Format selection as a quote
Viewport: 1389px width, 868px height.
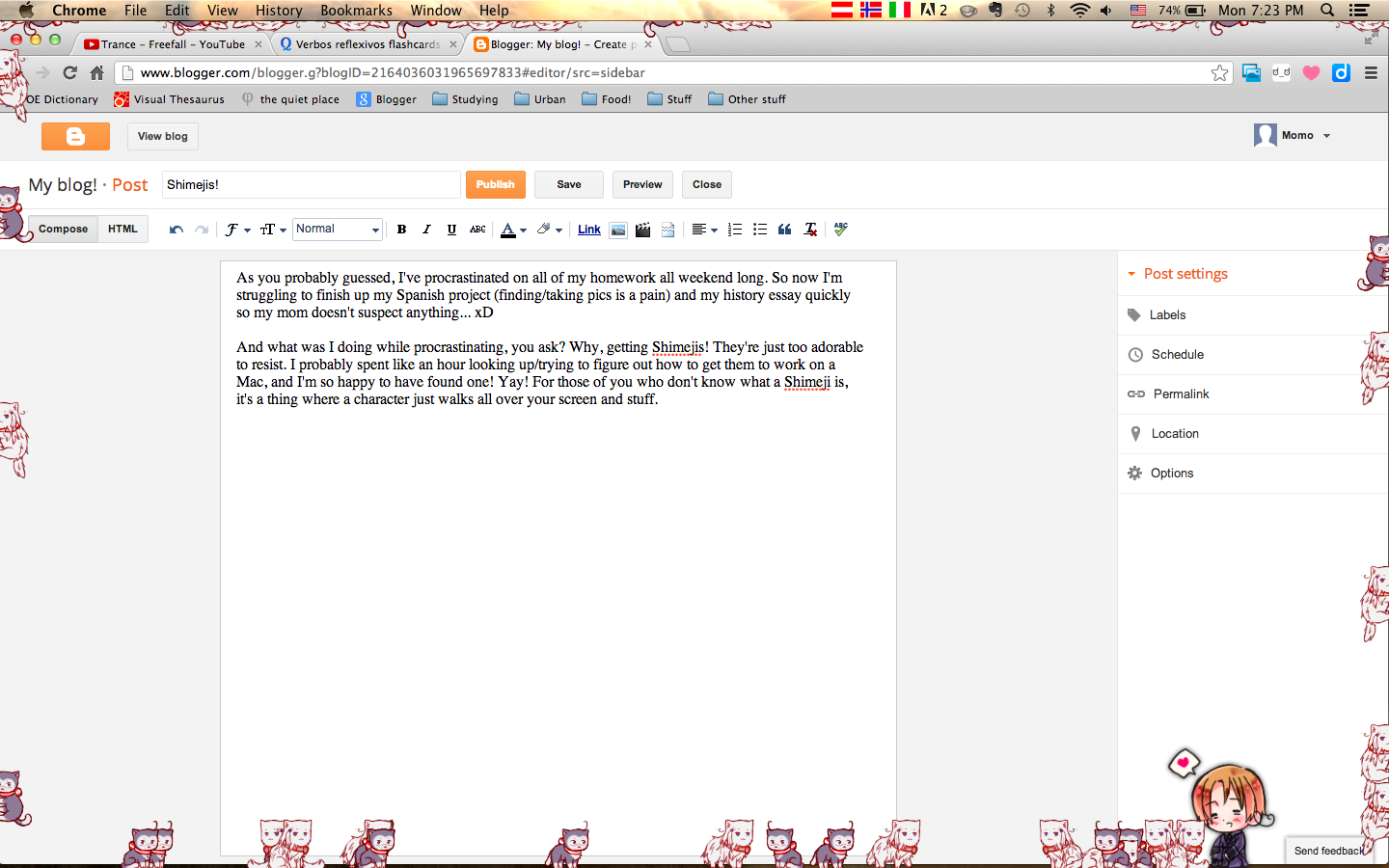(785, 230)
